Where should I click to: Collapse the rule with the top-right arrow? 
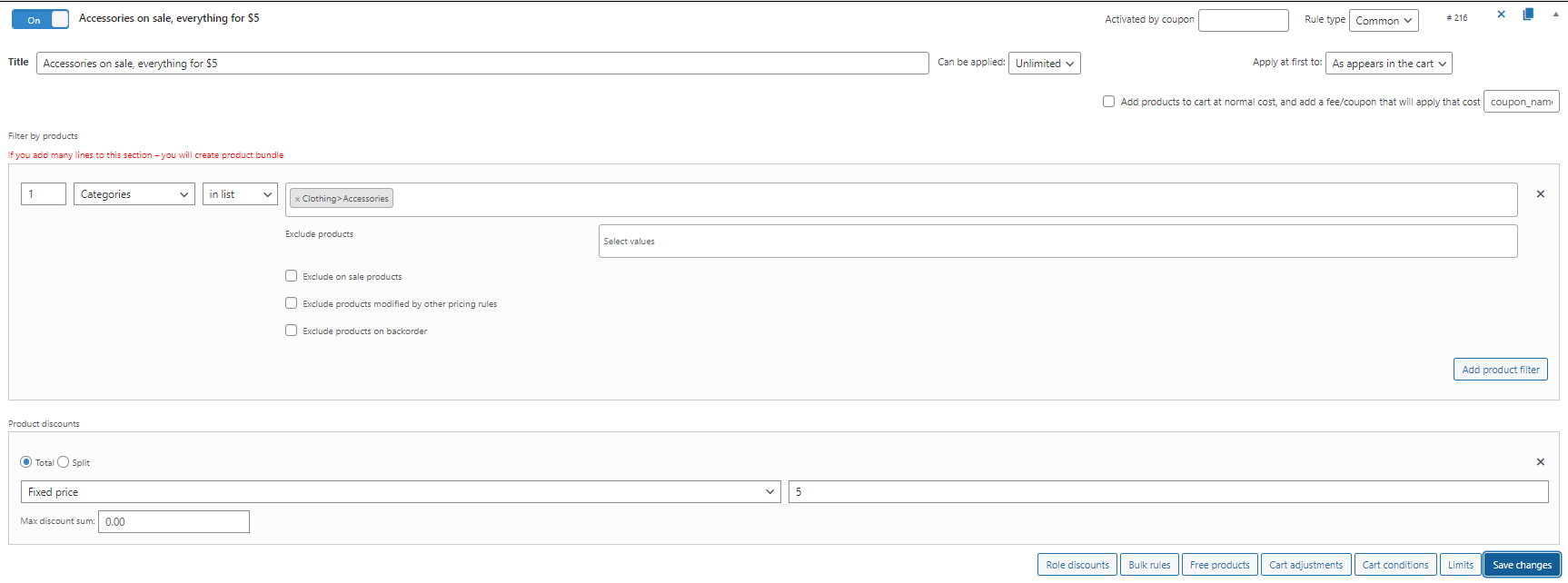click(x=1555, y=15)
